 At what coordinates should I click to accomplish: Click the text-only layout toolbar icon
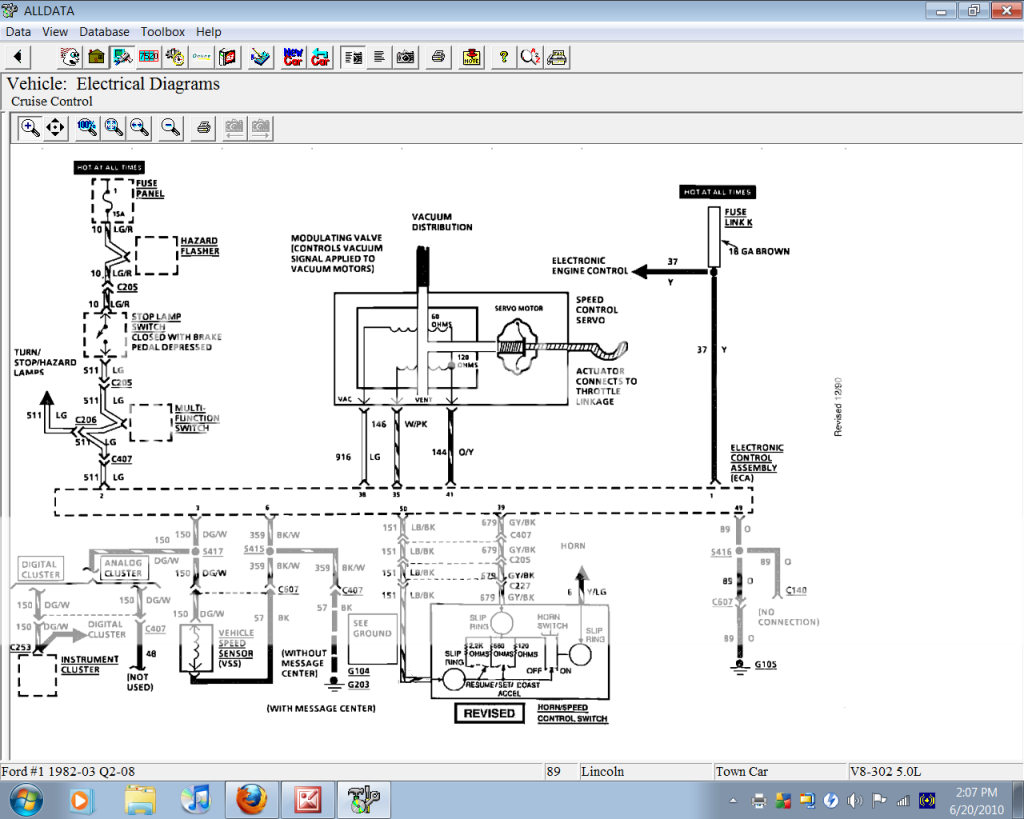[x=379, y=57]
